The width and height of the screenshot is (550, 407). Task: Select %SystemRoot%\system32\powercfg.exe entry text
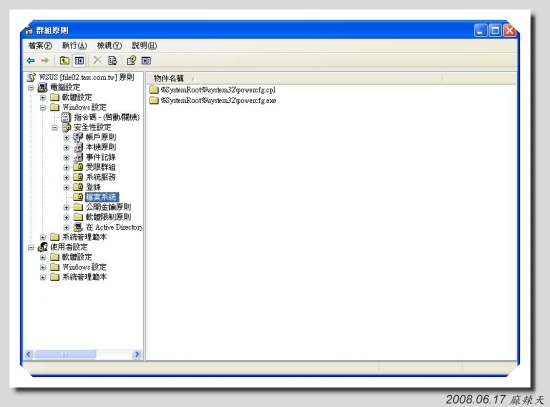tap(219, 100)
